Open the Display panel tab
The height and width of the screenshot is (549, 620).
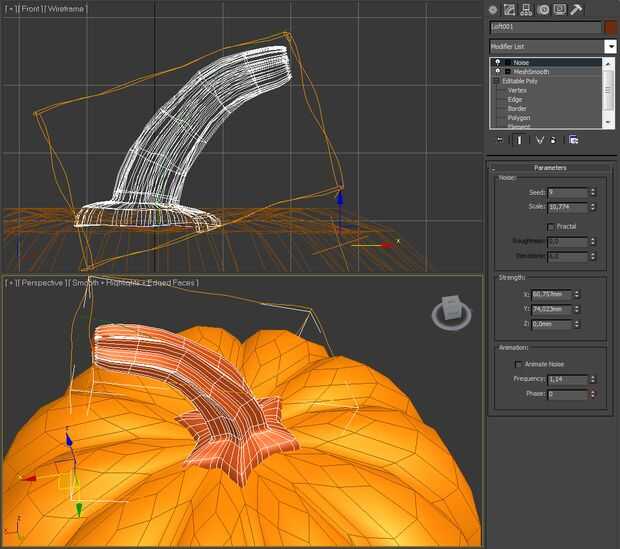click(559, 9)
